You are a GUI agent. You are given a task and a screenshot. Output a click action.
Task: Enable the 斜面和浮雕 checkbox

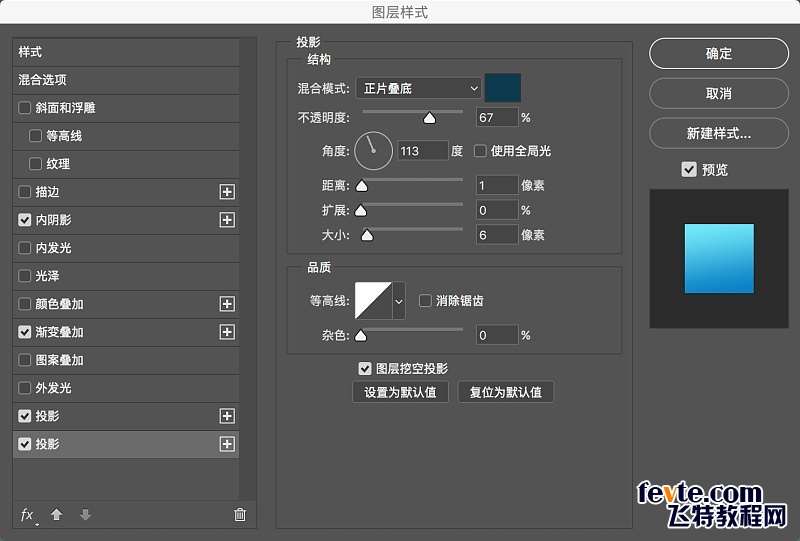coord(24,108)
